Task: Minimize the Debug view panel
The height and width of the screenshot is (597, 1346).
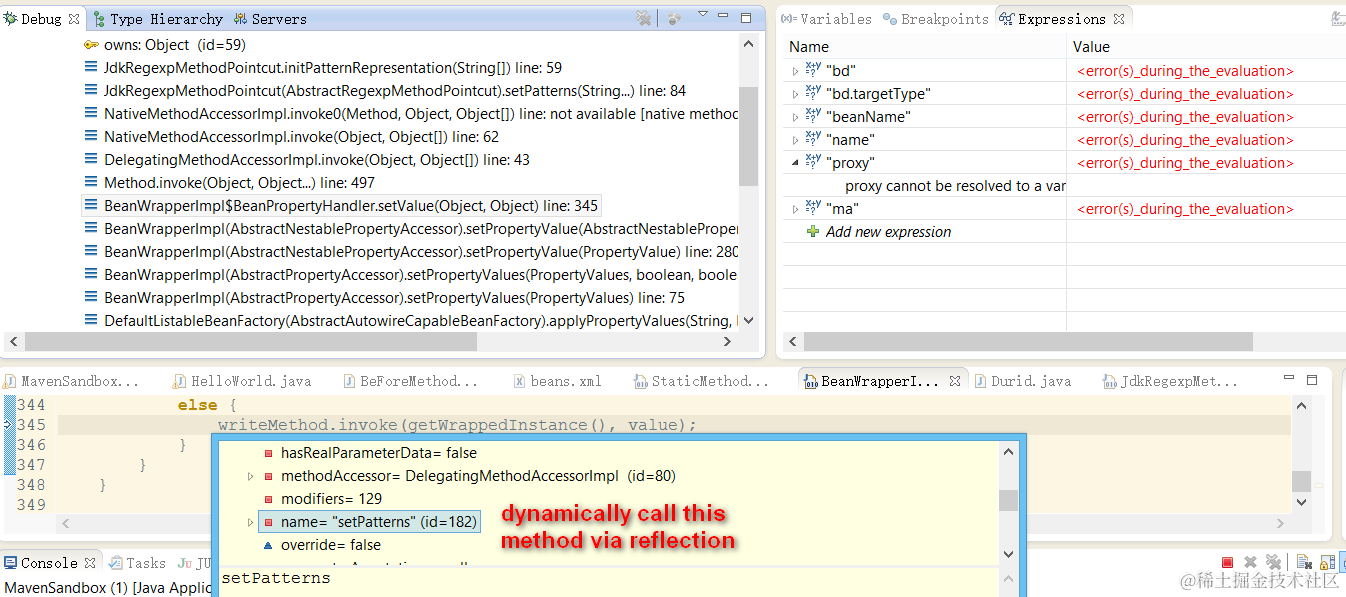Action: (x=725, y=17)
